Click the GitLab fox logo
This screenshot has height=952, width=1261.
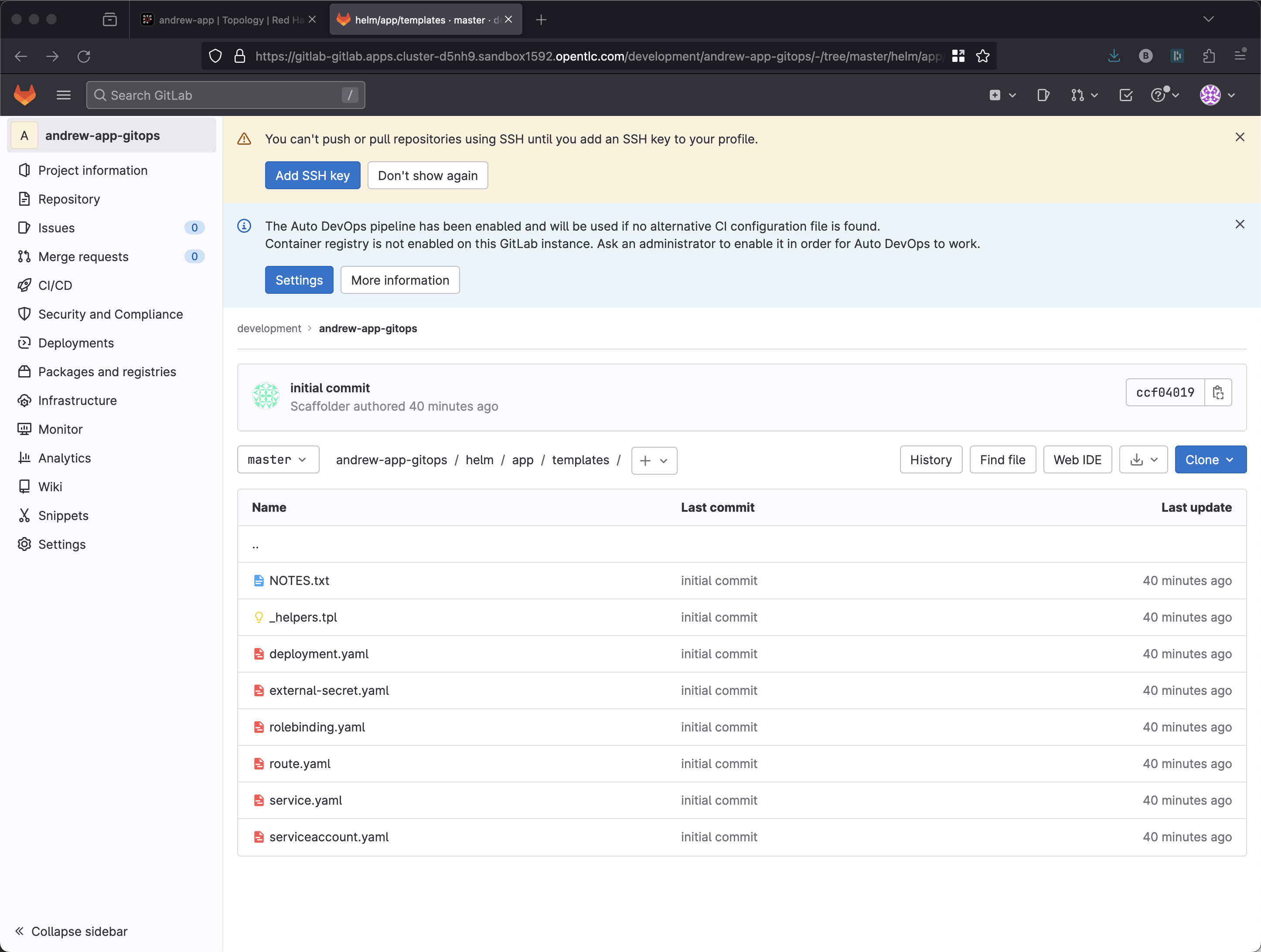coord(24,95)
